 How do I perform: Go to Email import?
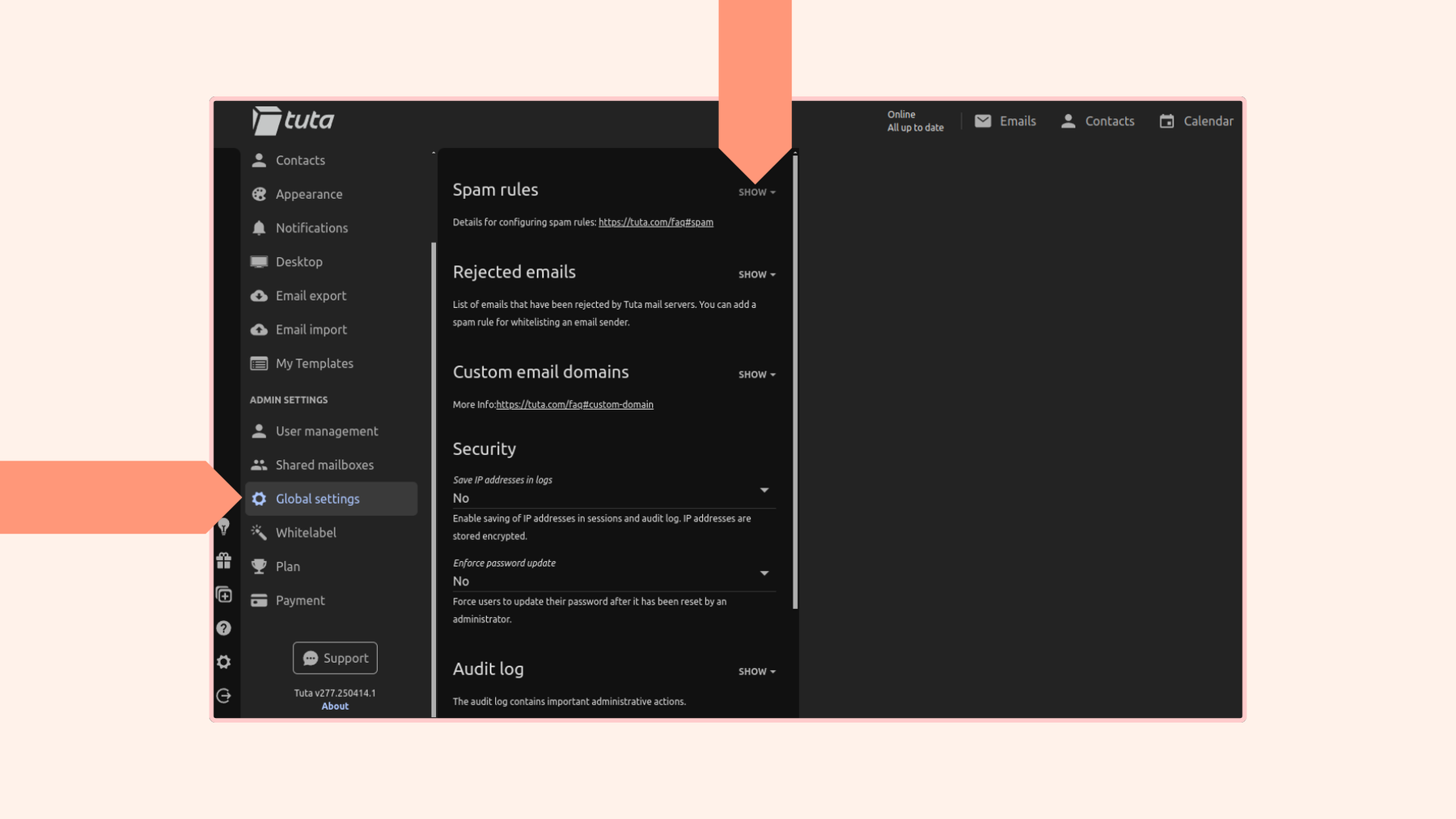coord(331,330)
